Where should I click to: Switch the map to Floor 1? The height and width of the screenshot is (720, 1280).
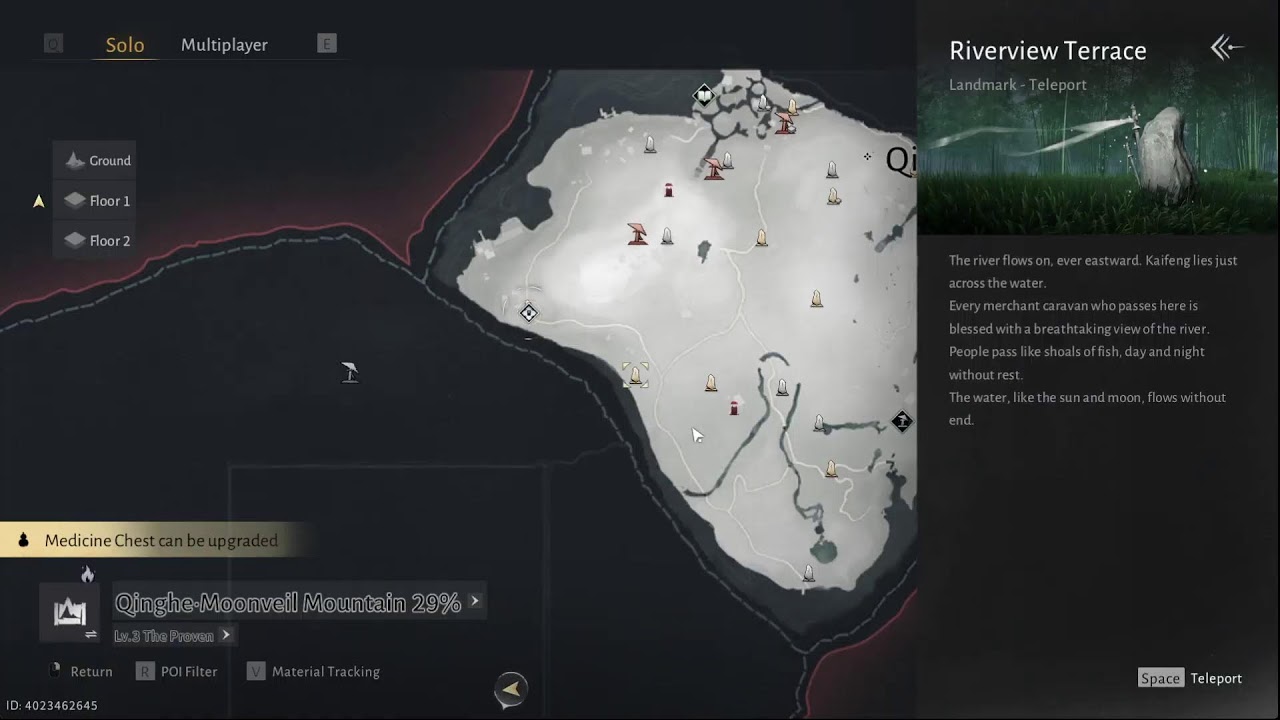[95, 200]
